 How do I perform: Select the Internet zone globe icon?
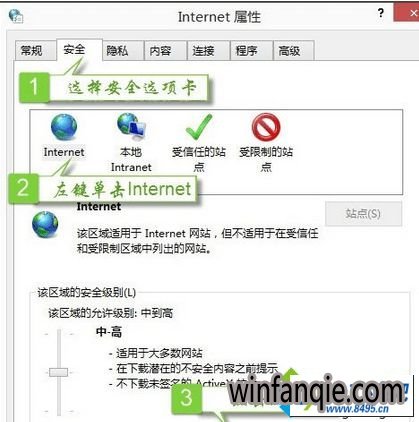[x=64, y=127]
